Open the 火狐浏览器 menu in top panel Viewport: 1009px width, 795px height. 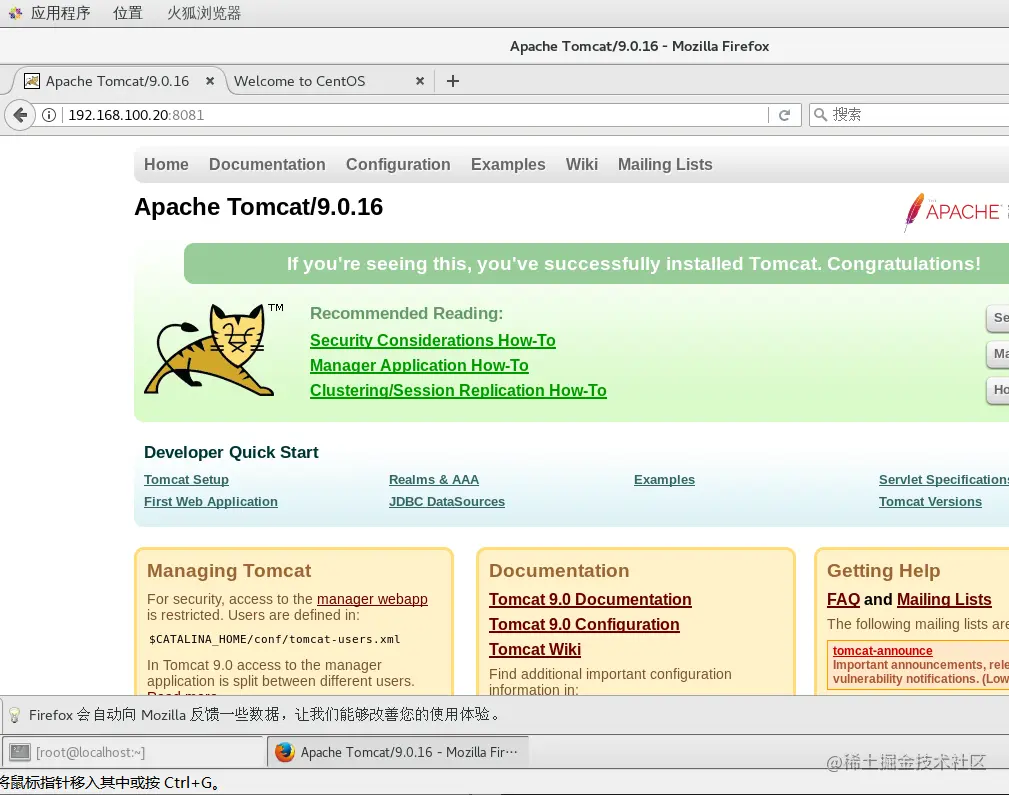pos(204,13)
